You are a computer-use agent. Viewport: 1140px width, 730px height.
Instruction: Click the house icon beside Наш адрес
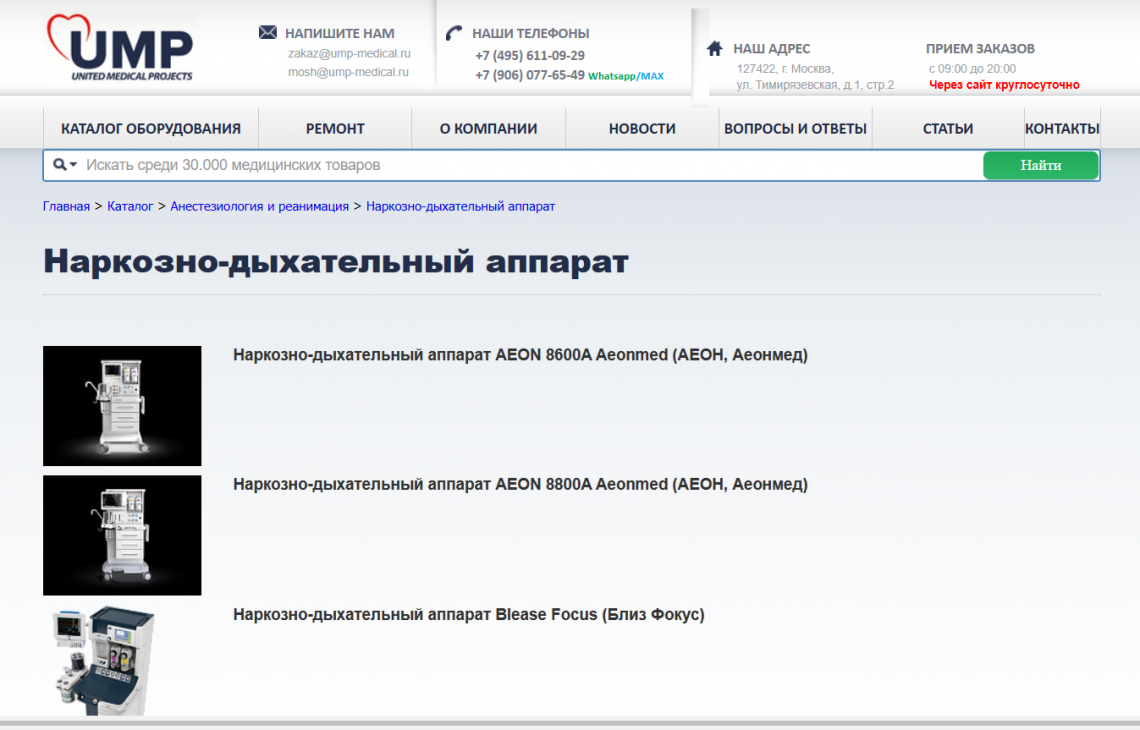click(715, 48)
